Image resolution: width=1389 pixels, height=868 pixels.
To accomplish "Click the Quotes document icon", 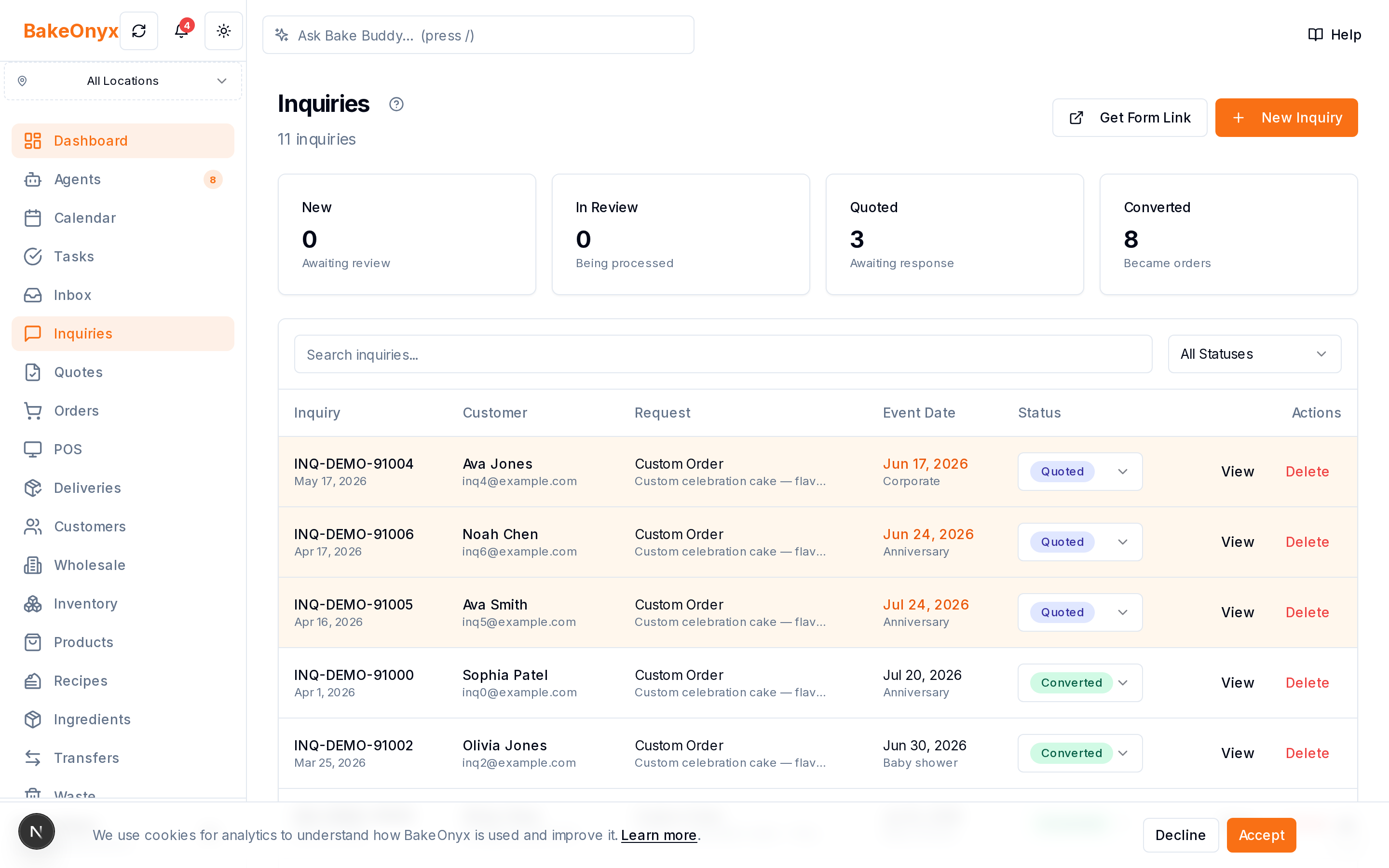I will pyautogui.click(x=33, y=372).
